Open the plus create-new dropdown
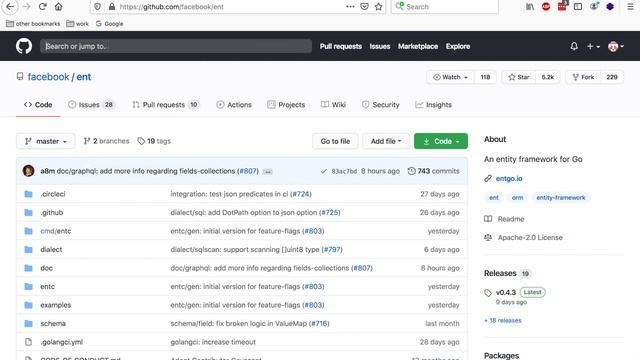This screenshot has width=640, height=360. coord(593,46)
